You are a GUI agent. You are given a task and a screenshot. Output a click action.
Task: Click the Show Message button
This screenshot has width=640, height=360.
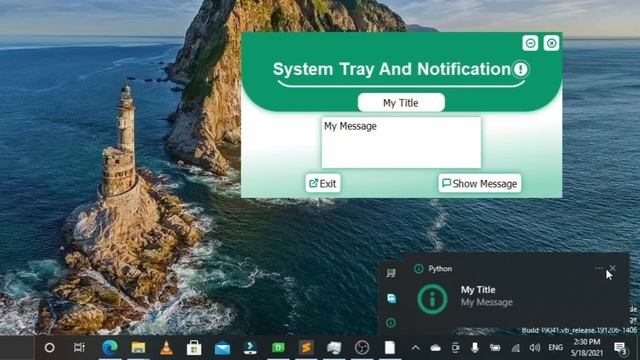pyautogui.click(x=480, y=183)
